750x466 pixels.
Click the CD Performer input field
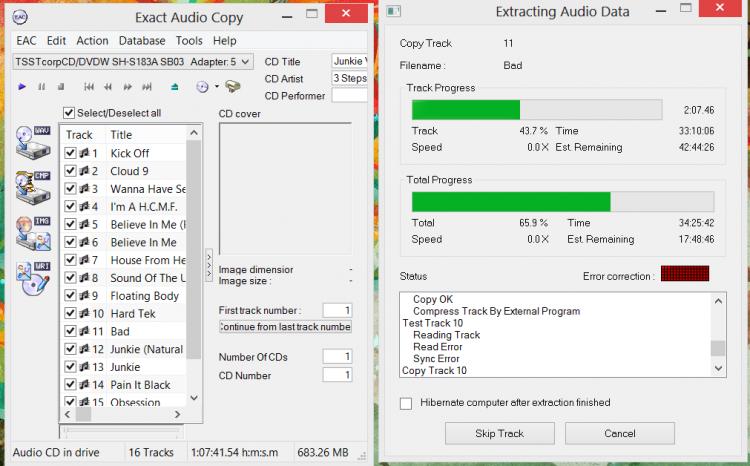click(350, 95)
